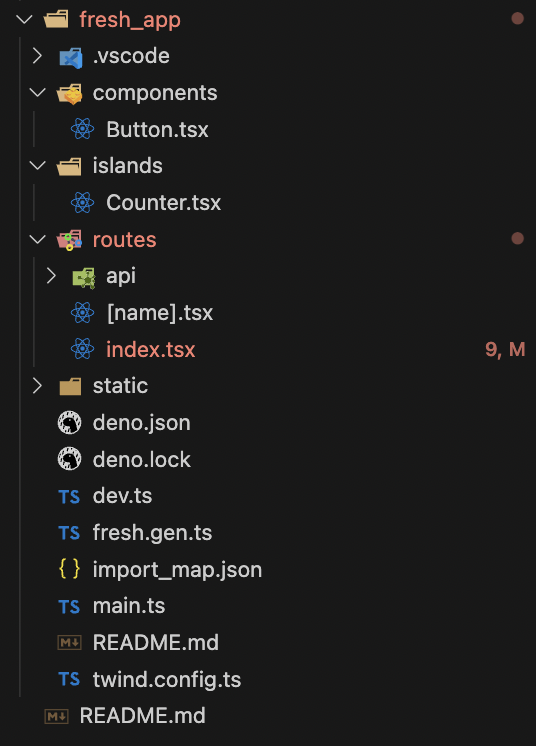Screen dimensions: 536x746
Task: Click the Deno icon beside deno.lock
Action: tap(69, 459)
